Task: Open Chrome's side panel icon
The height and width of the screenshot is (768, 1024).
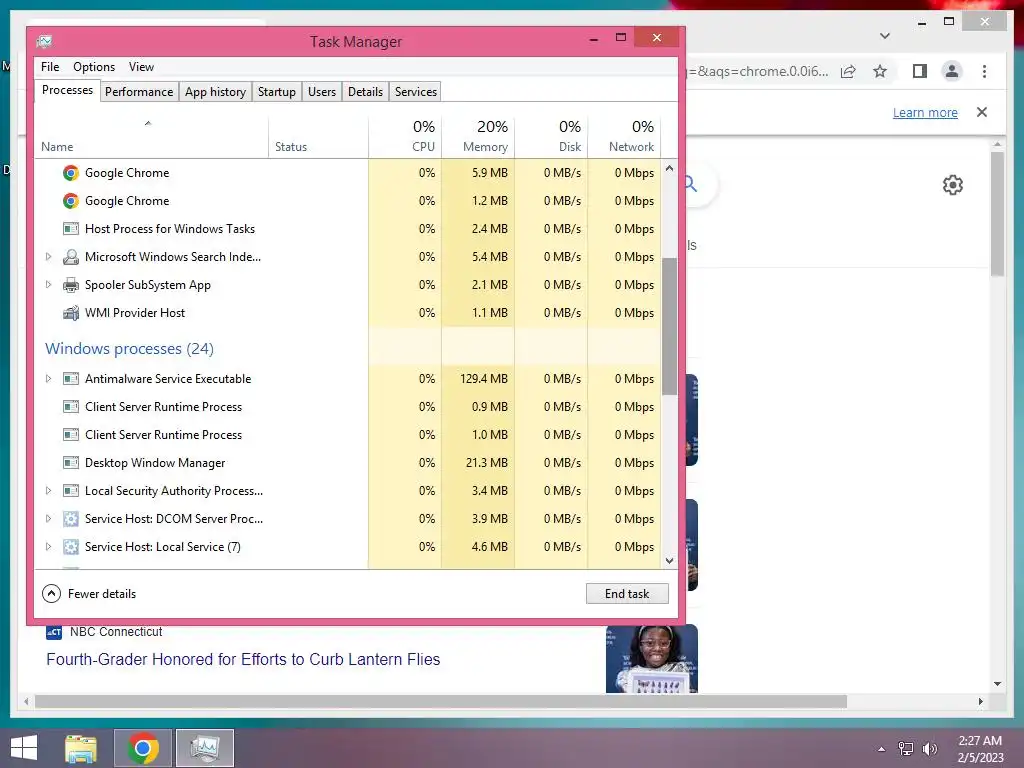Action: tap(920, 71)
